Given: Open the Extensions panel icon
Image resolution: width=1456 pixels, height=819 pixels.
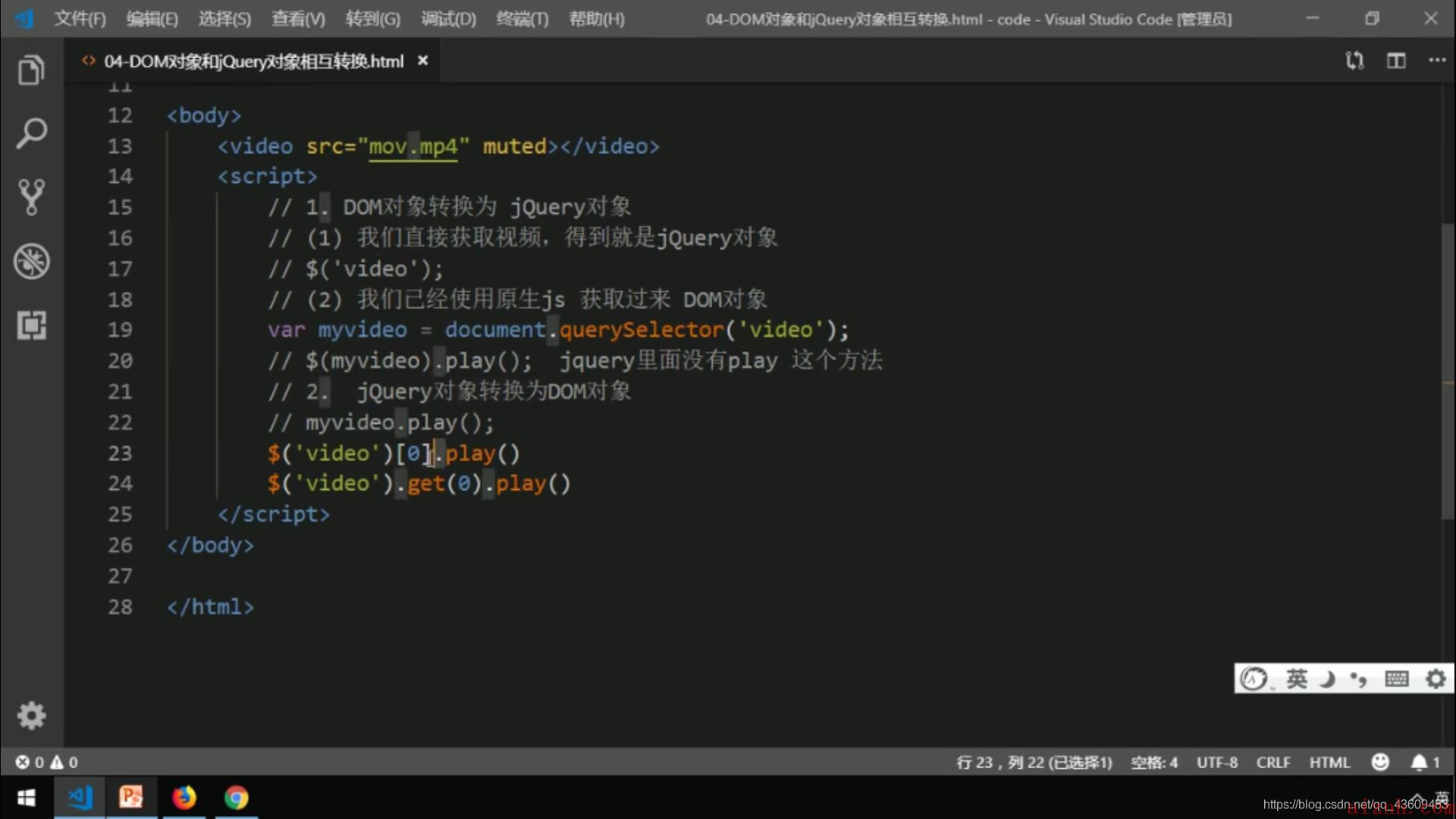Looking at the screenshot, I should tap(31, 325).
